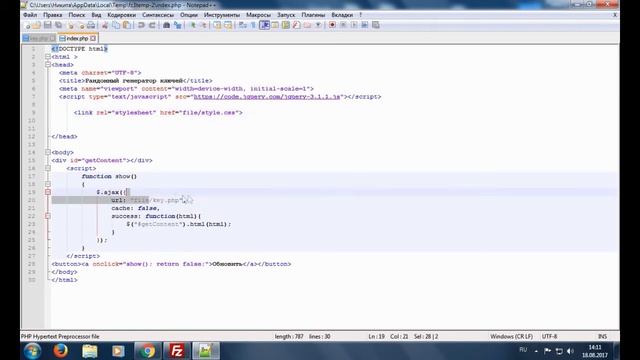
Task: Open the Синтаксисы menu
Action: [158, 15]
